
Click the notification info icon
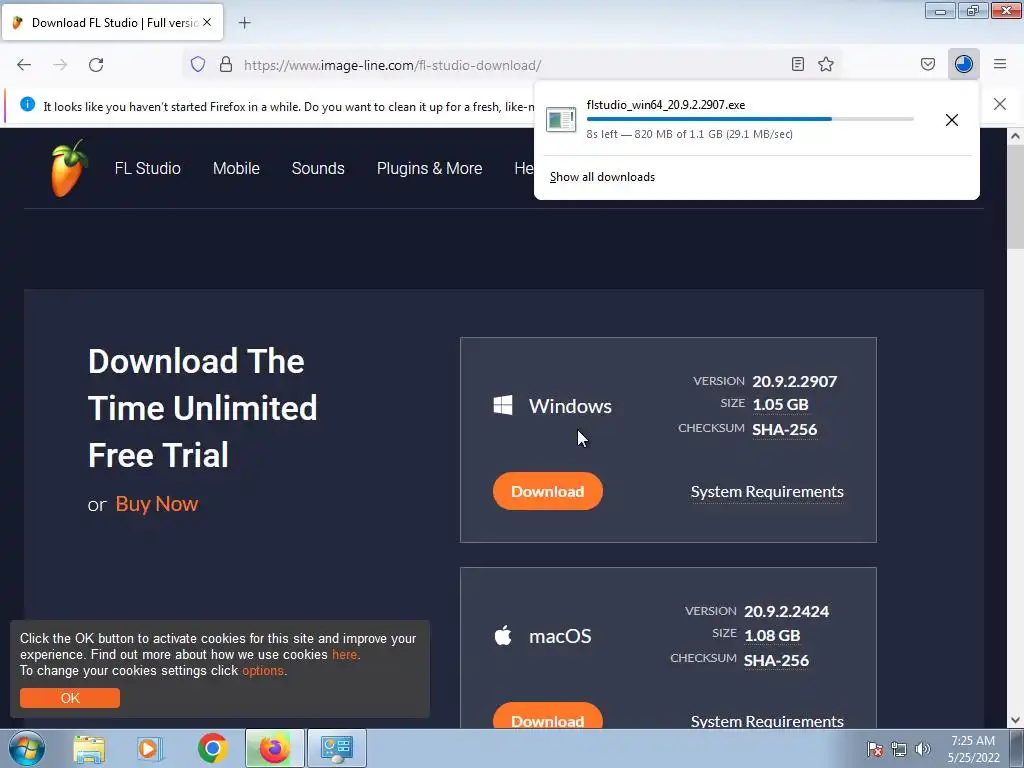tap(27, 104)
